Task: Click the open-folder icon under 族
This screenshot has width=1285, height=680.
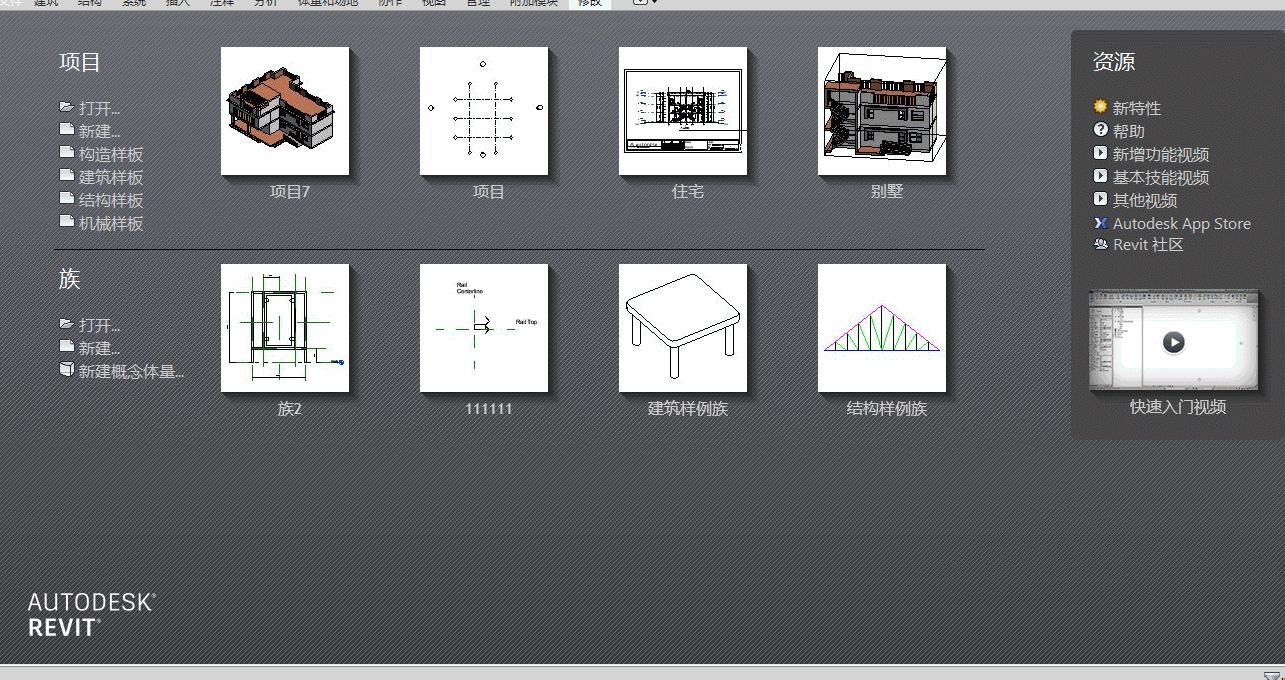Action: (x=67, y=324)
